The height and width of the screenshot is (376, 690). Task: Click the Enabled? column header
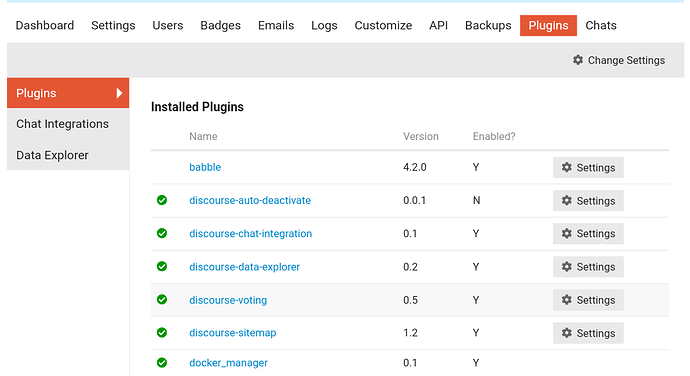pos(494,136)
